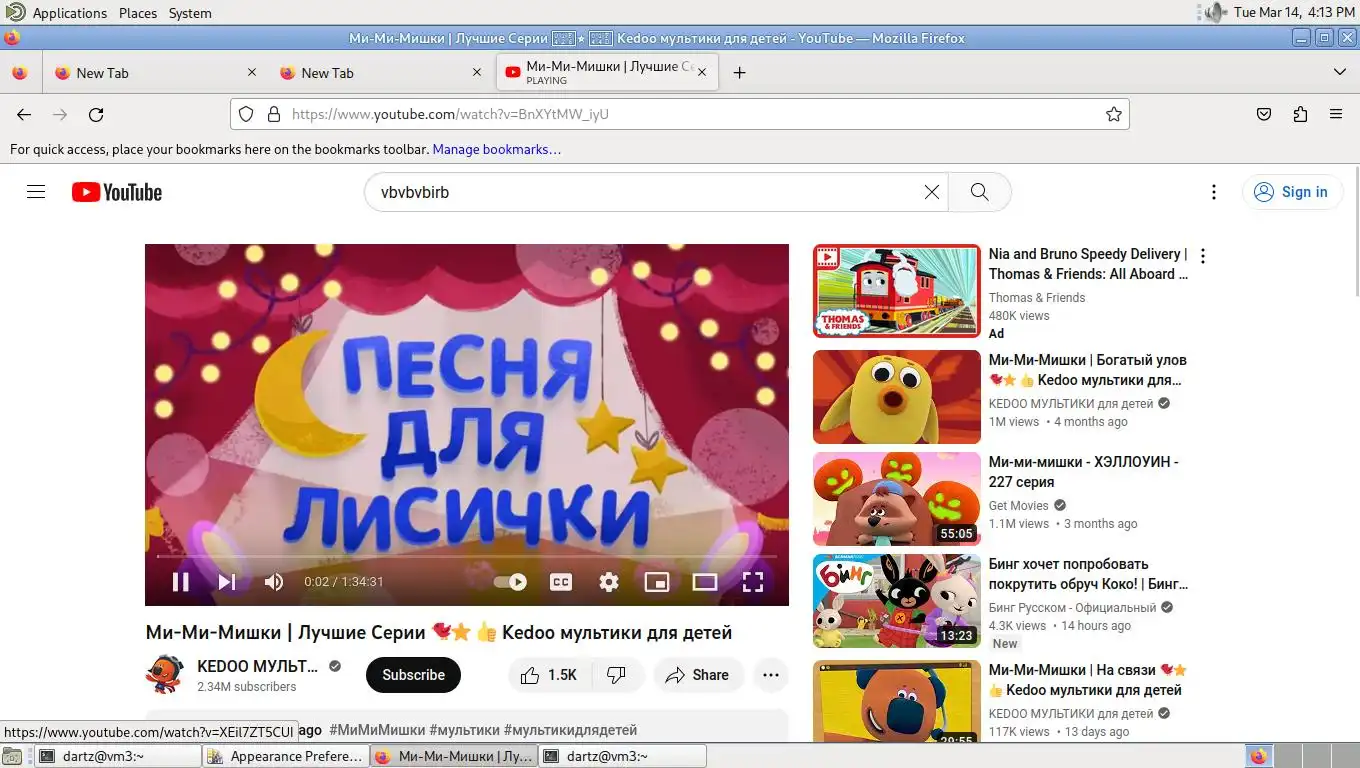This screenshot has height=768, width=1360.
Task: Skip to the next video
Action: (227, 582)
